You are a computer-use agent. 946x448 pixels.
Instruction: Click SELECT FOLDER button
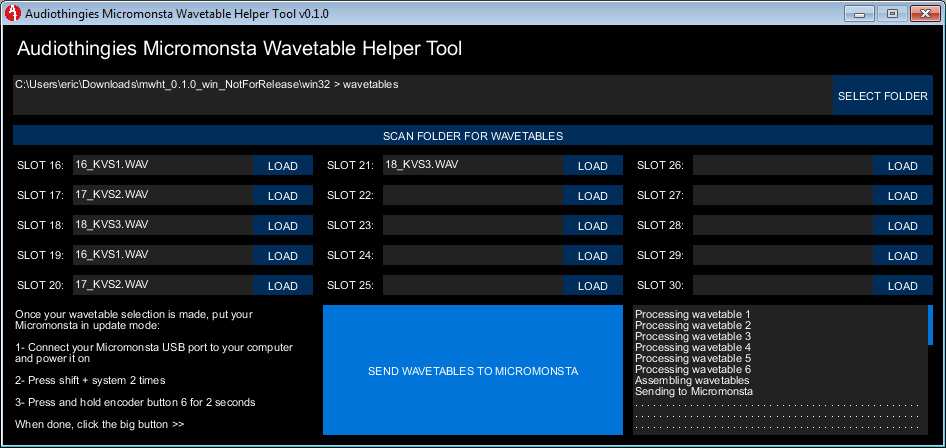pyautogui.click(x=883, y=96)
